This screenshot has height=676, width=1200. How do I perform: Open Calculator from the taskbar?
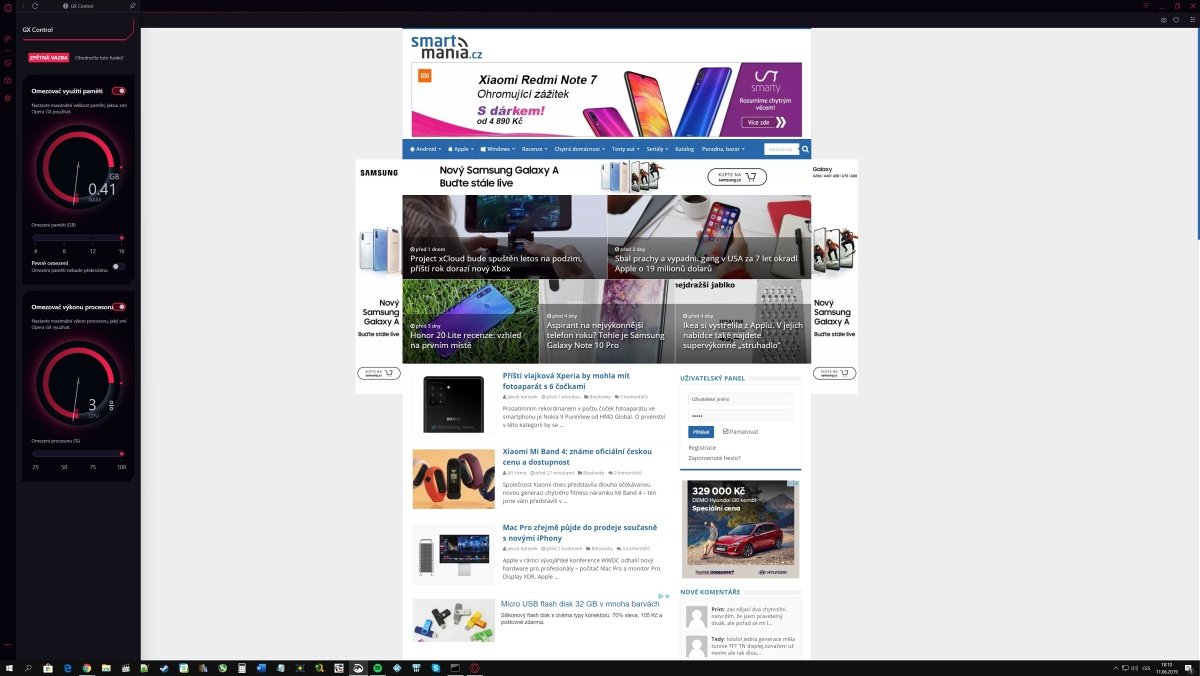(x=242, y=667)
